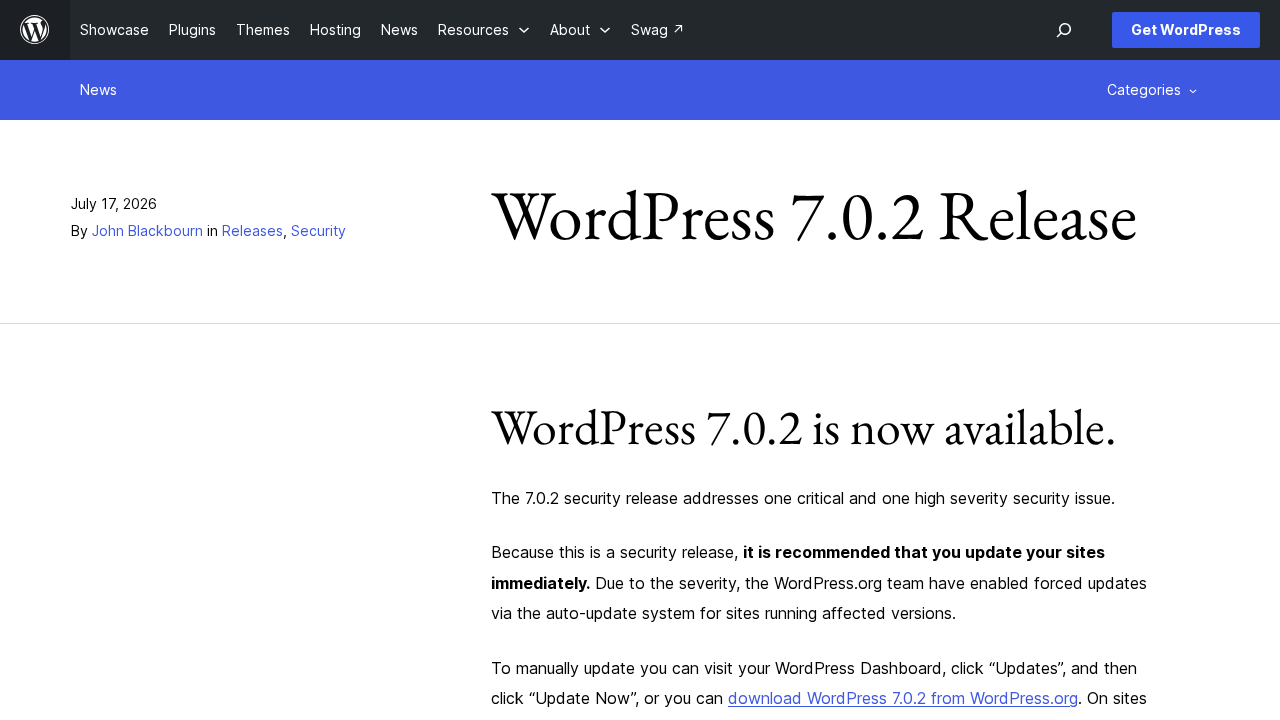Expand the Resources dropdown menu
The image size is (1280, 720).
484,30
